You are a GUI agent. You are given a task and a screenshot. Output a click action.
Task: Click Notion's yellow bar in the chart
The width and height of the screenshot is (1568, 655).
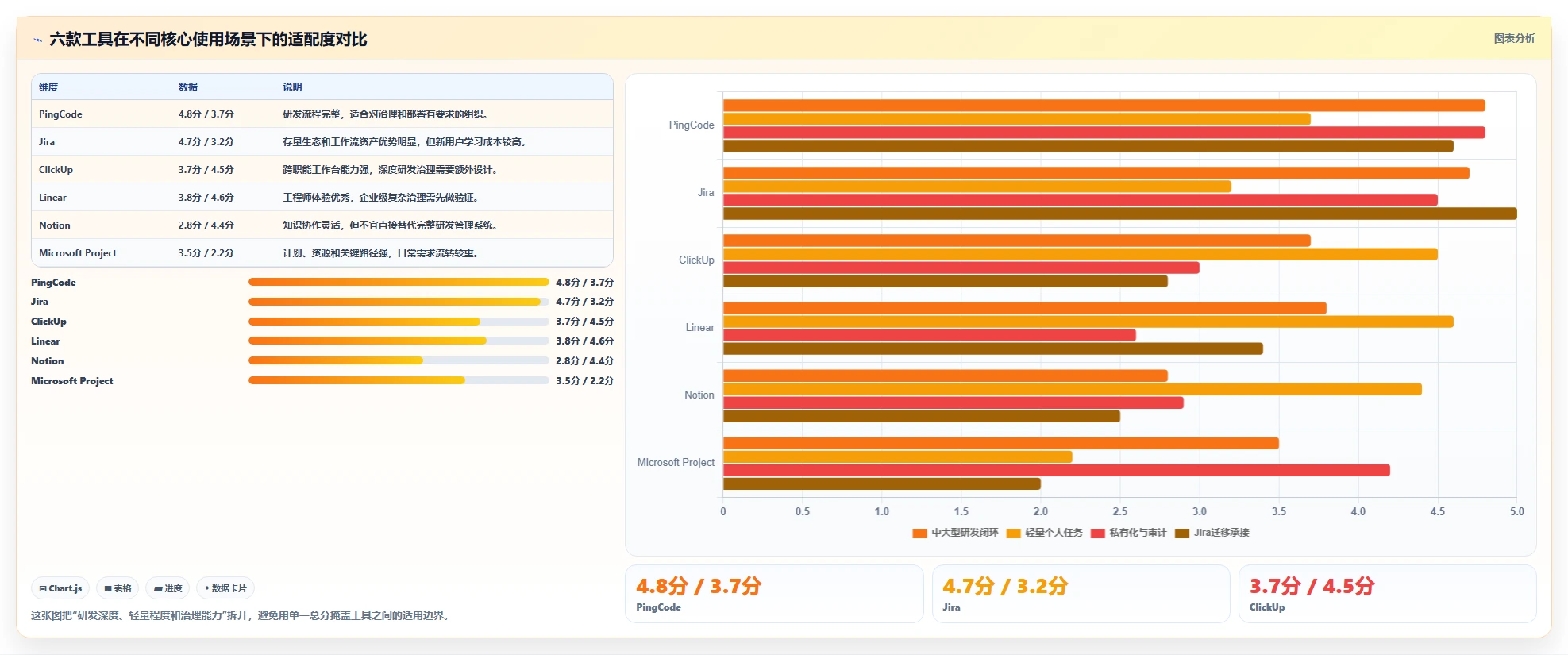[x=1072, y=389]
